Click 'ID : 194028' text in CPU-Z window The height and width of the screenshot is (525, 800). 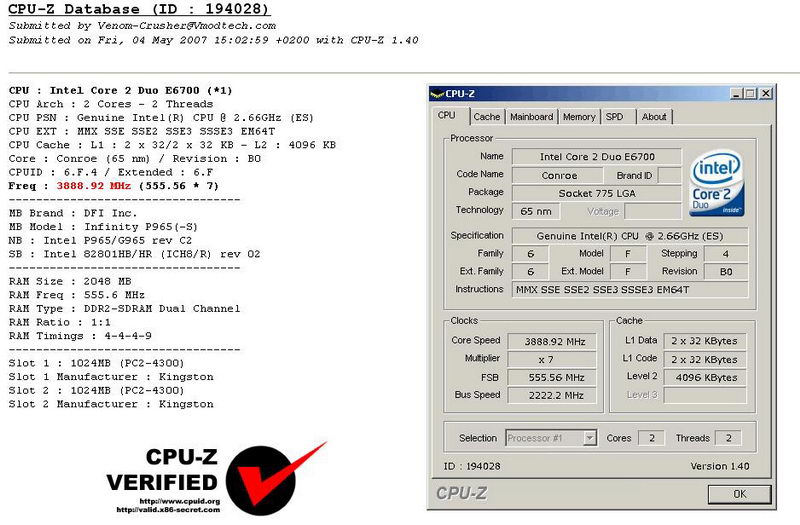click(472, 466)
